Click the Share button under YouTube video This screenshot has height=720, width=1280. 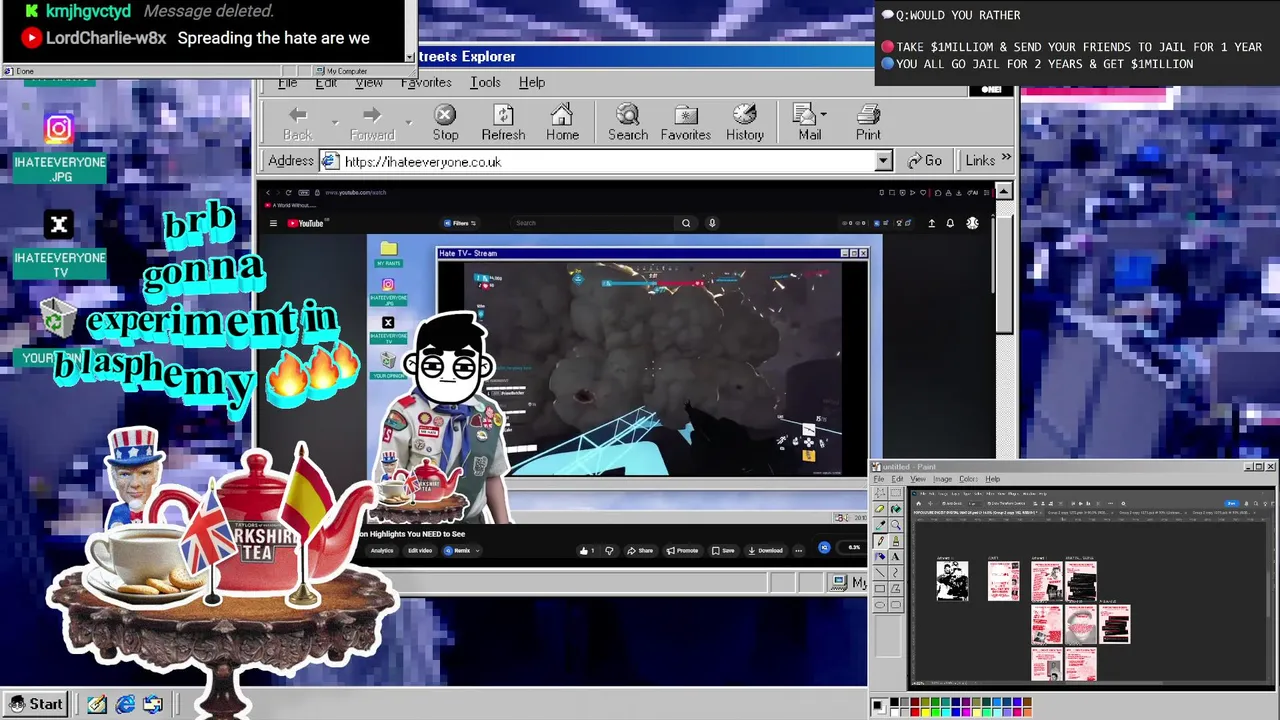tap(640, 550)
